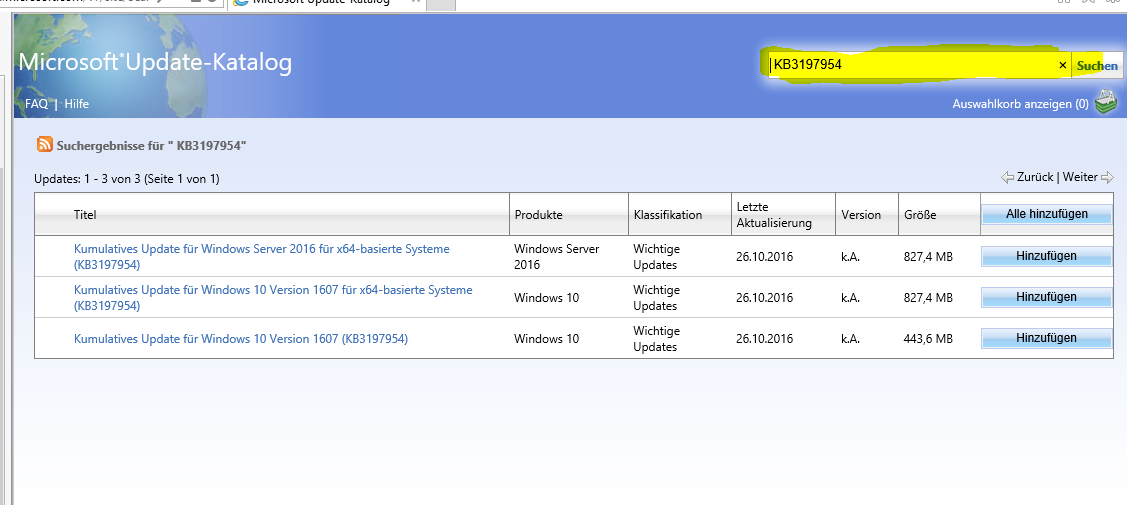Click the RSS feed icon beside Suchergebnisse
The height and width of the screenshot is (505, 1127).
pyautogui.click(x=45, y=144)
